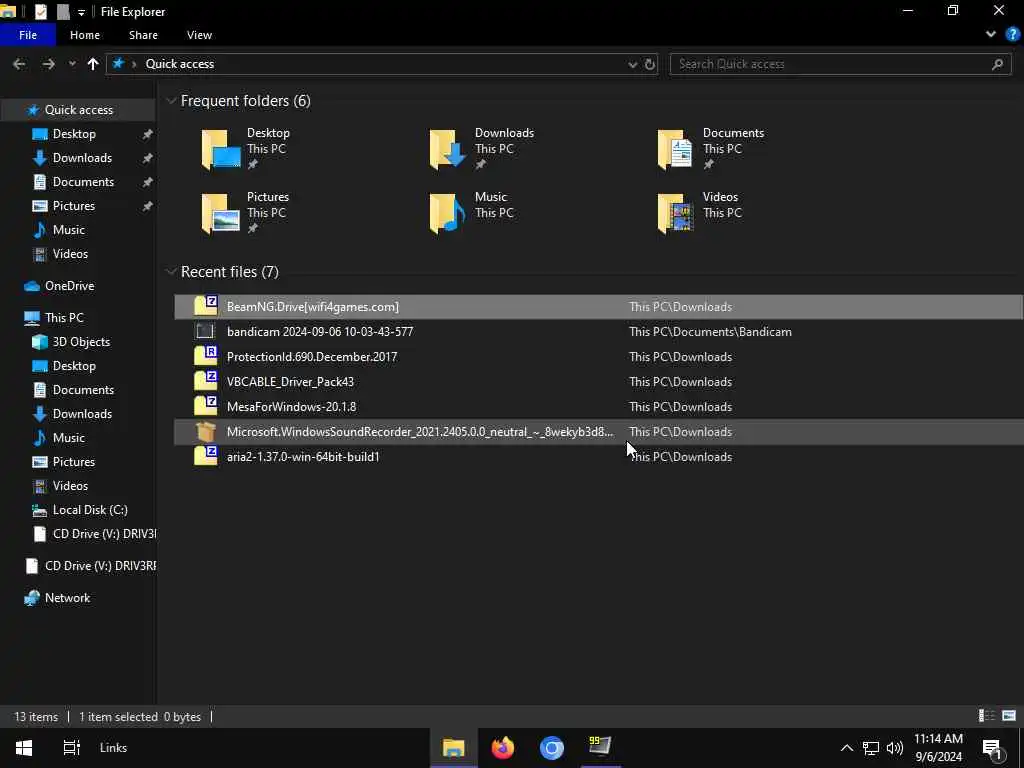Click the Music folder icon in Frequent folders
The height and width of the screenshot is (768, 1024).
[x=448, y=214]
